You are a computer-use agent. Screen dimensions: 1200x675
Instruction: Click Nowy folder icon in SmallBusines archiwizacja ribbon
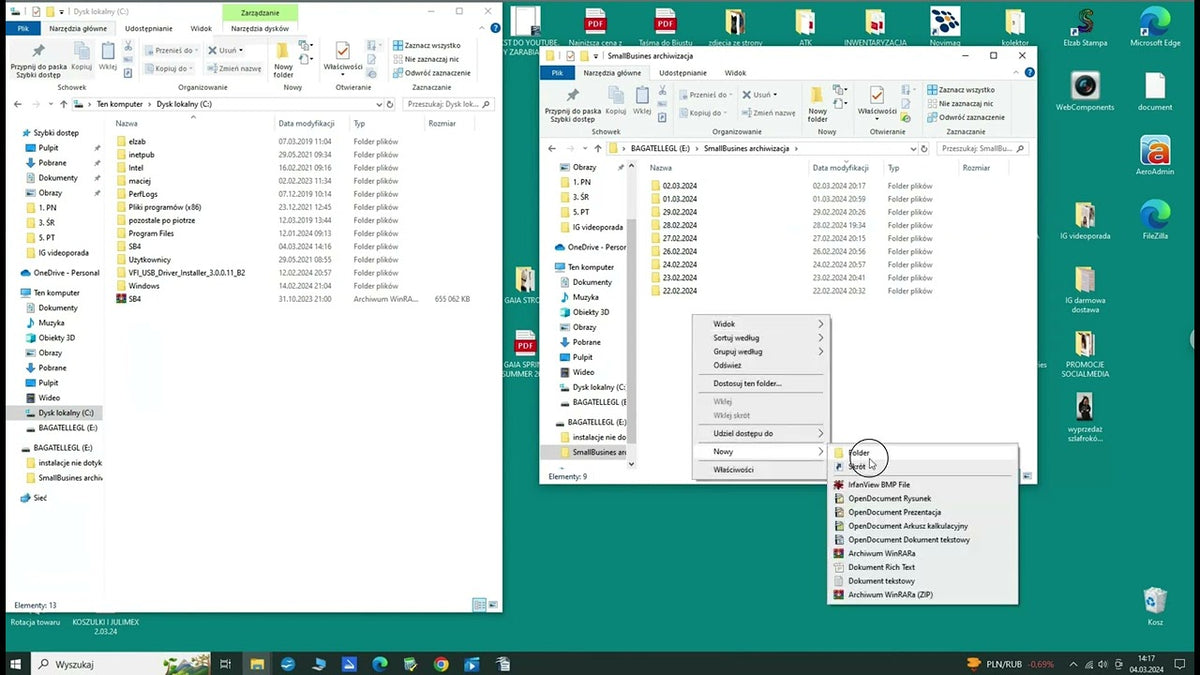coord(817,104)
